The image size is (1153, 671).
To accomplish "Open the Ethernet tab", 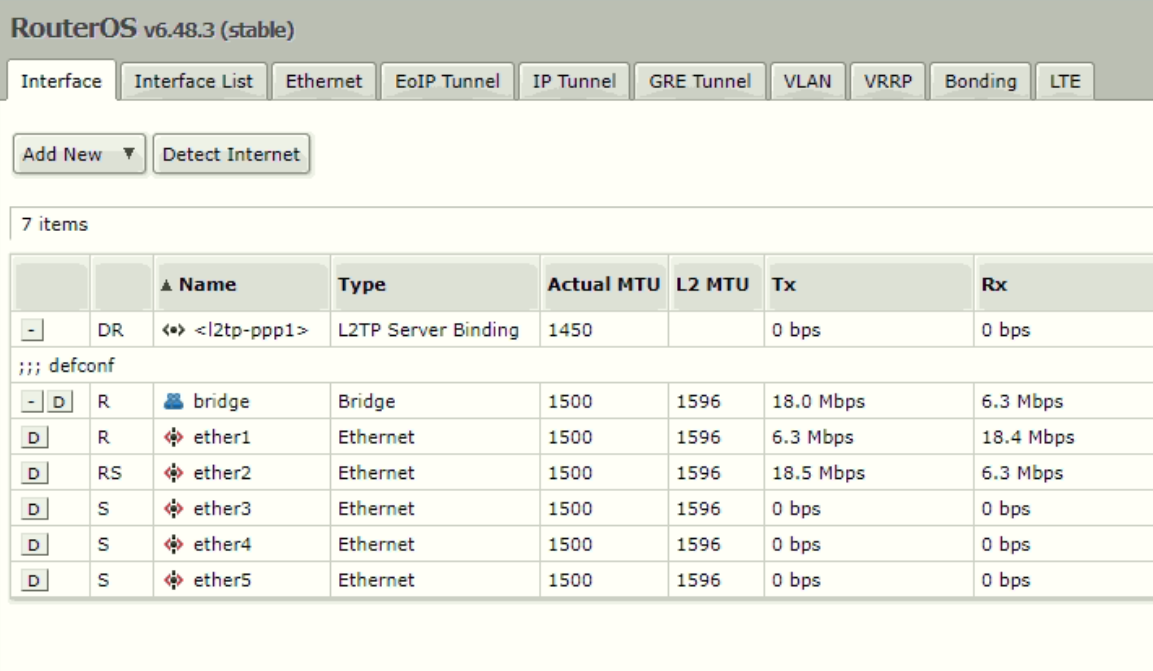I will coord(324,81).
